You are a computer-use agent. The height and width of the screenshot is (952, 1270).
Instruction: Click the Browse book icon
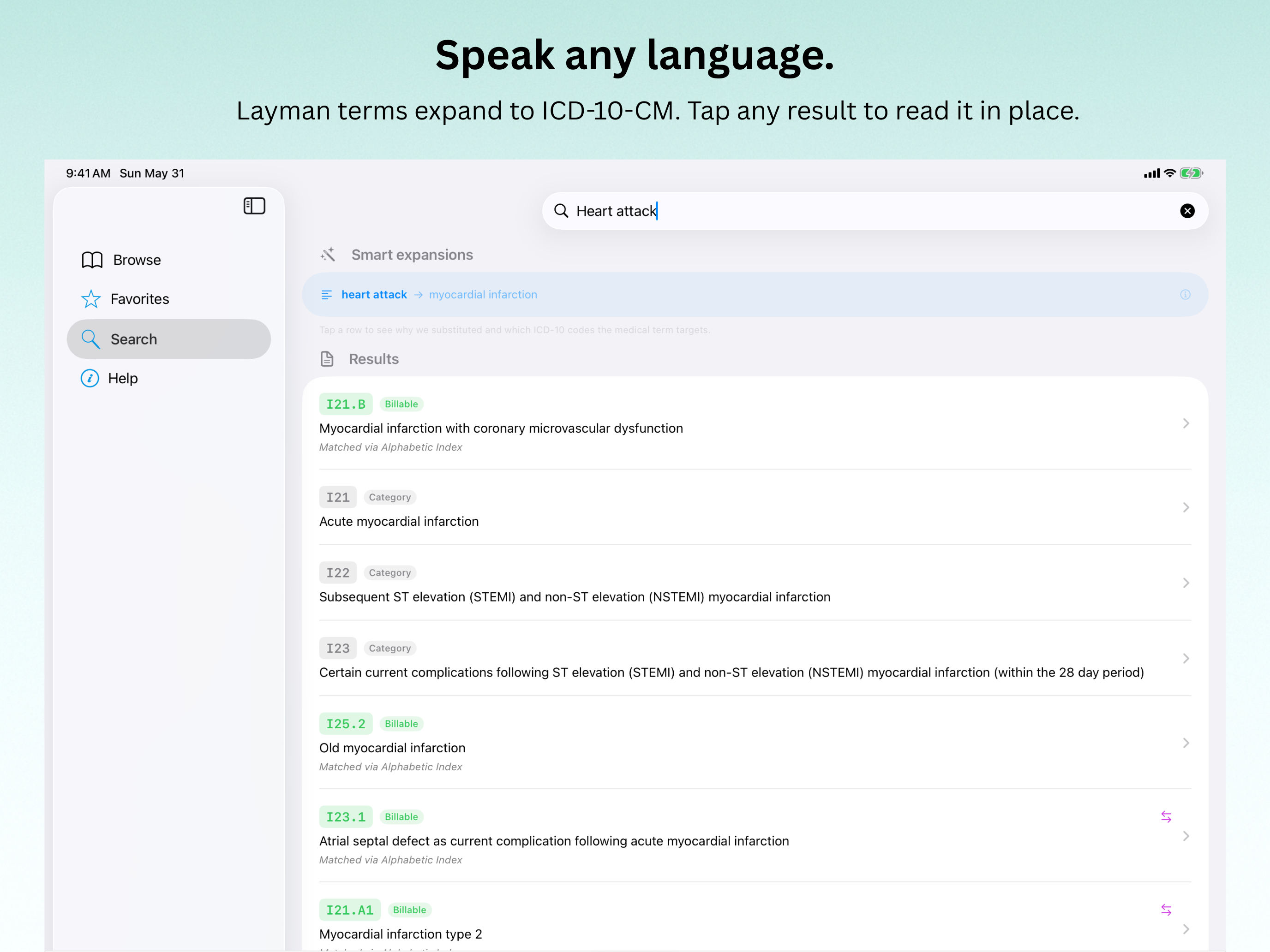[92, 260]
